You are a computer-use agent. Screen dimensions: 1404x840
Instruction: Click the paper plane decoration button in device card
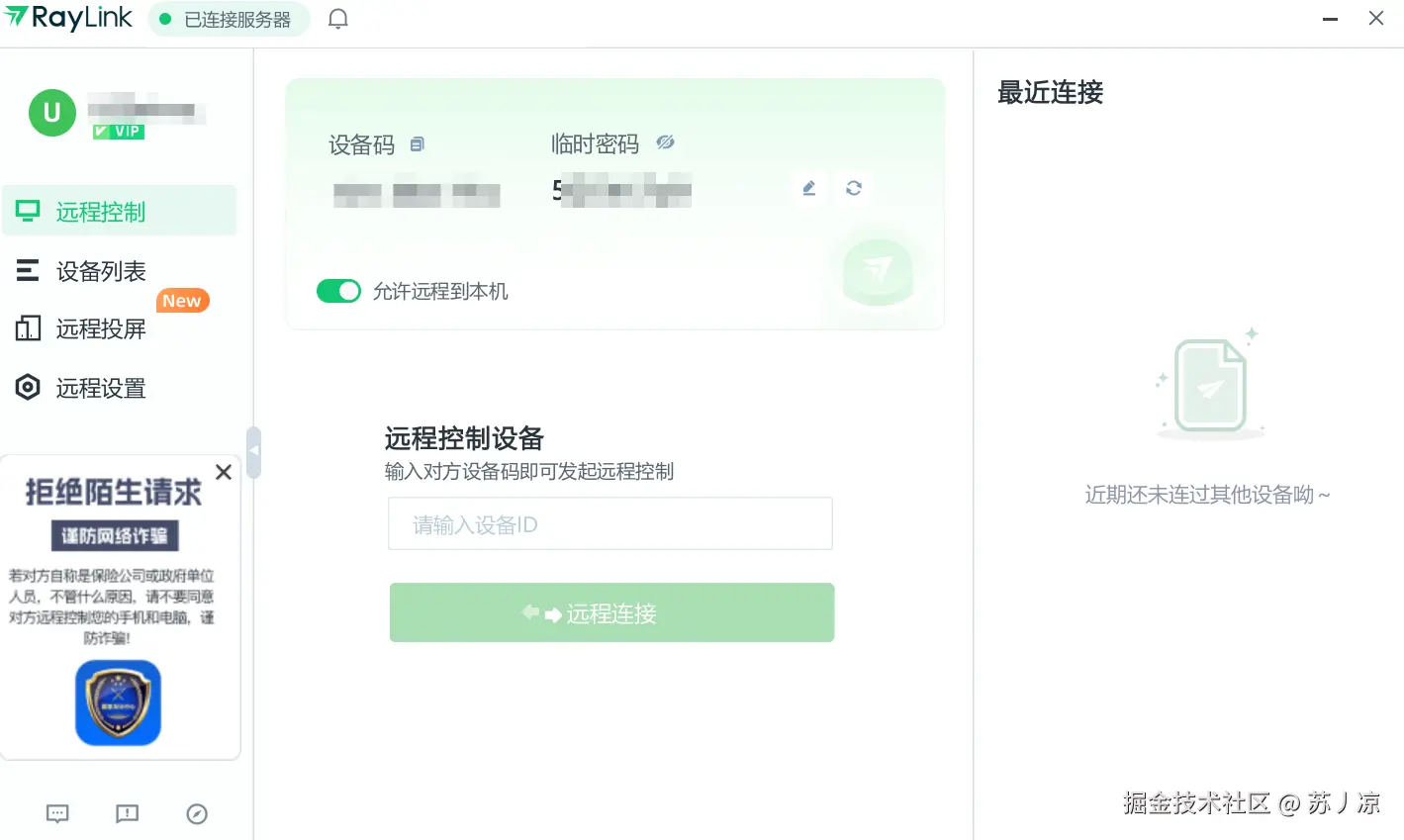[877, 270]
